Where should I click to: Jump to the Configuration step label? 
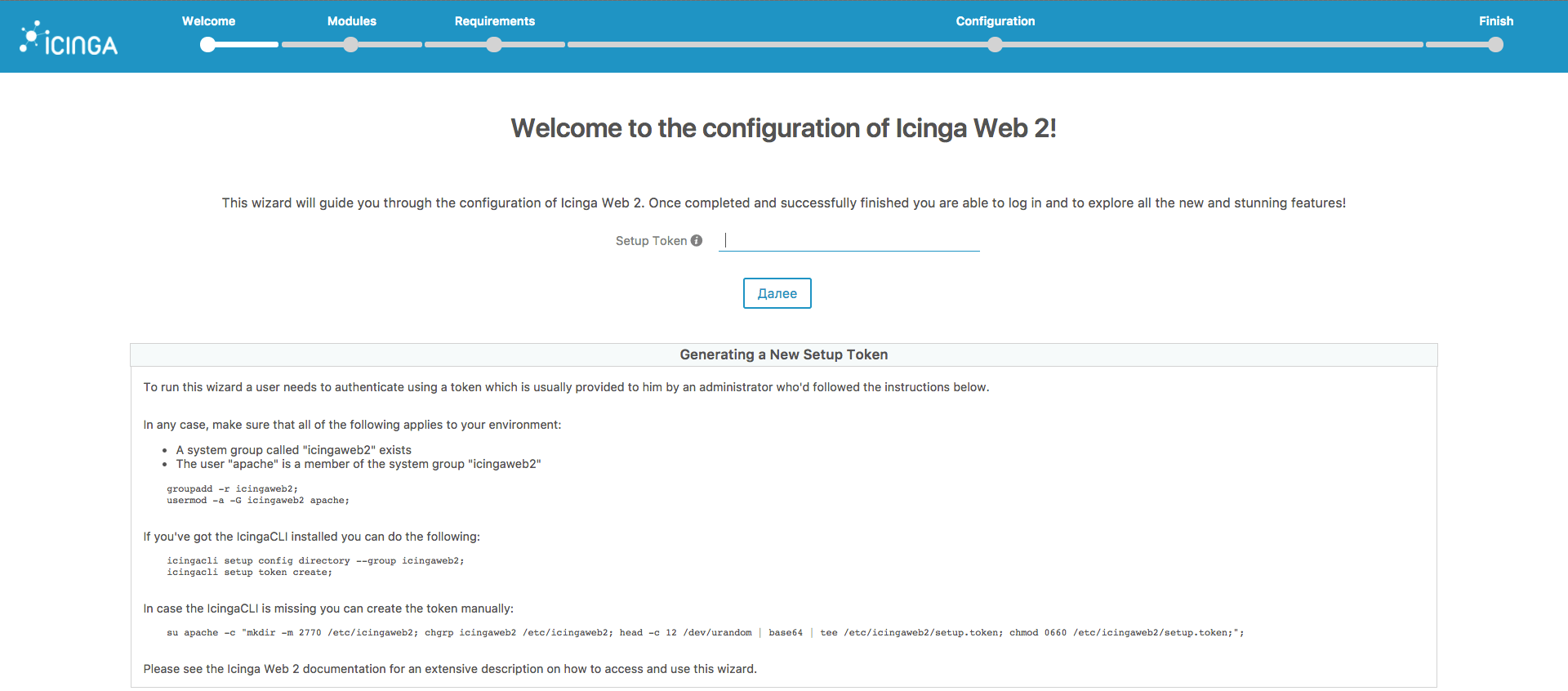coord(995,21)
